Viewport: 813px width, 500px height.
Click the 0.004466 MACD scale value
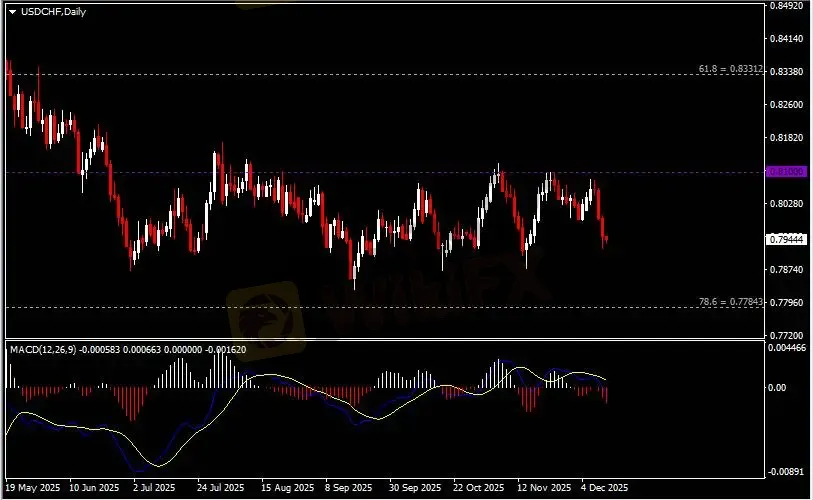coord(787,348)
